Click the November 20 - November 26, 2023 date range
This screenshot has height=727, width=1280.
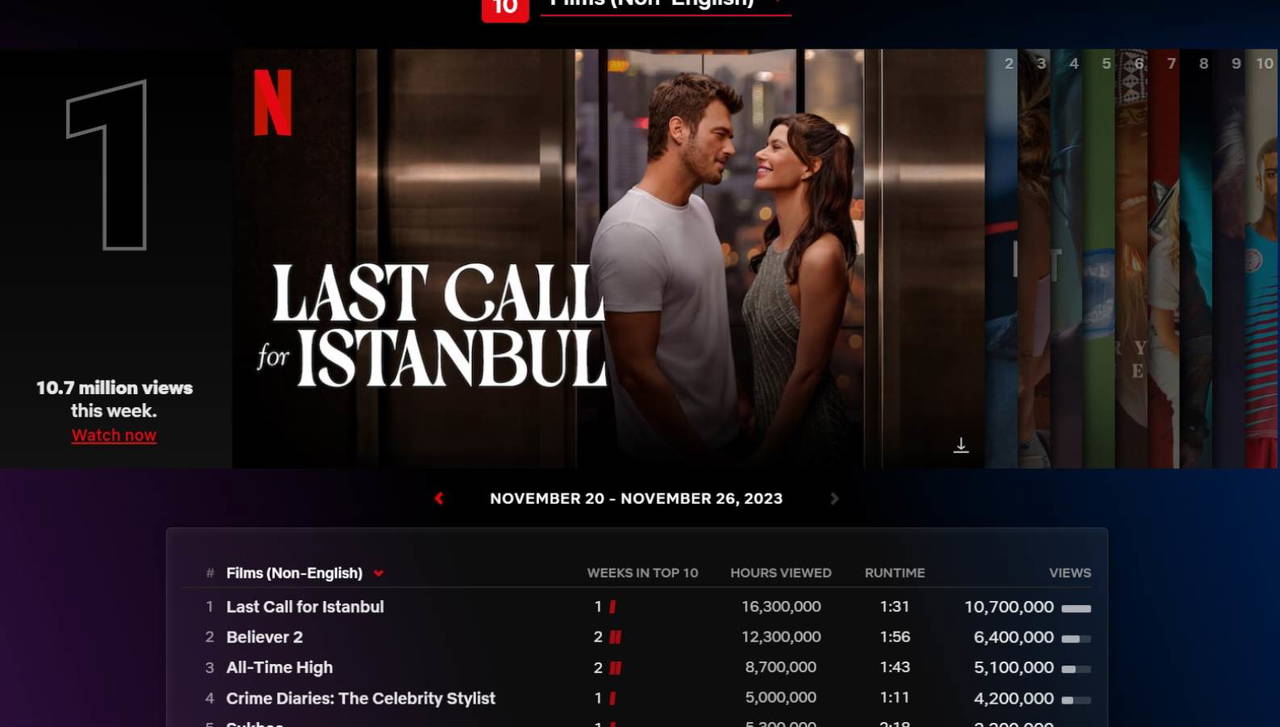pyautogui.click(x=636, y=499)
